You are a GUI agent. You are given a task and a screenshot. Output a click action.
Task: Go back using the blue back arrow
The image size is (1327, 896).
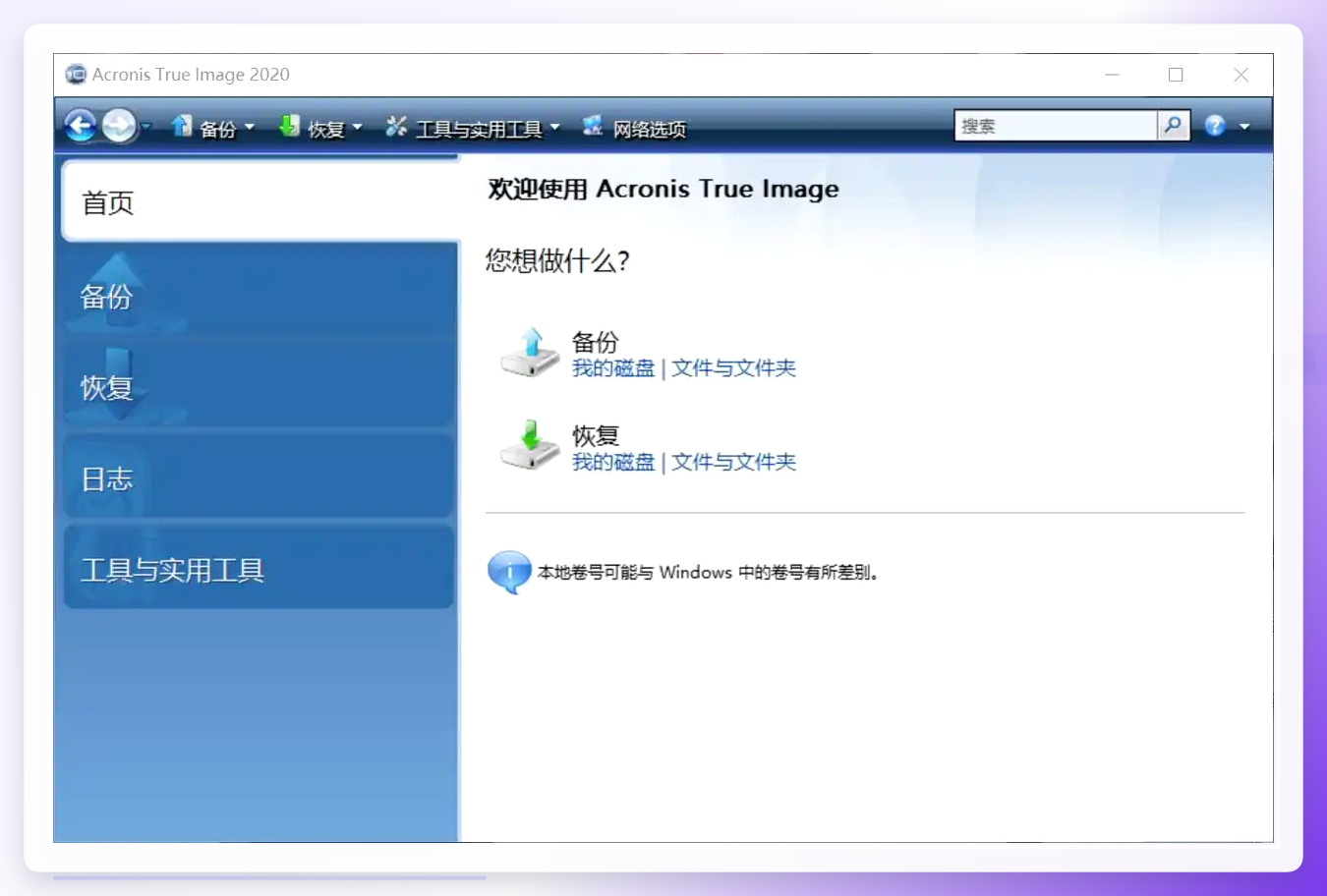coord(81,126)
